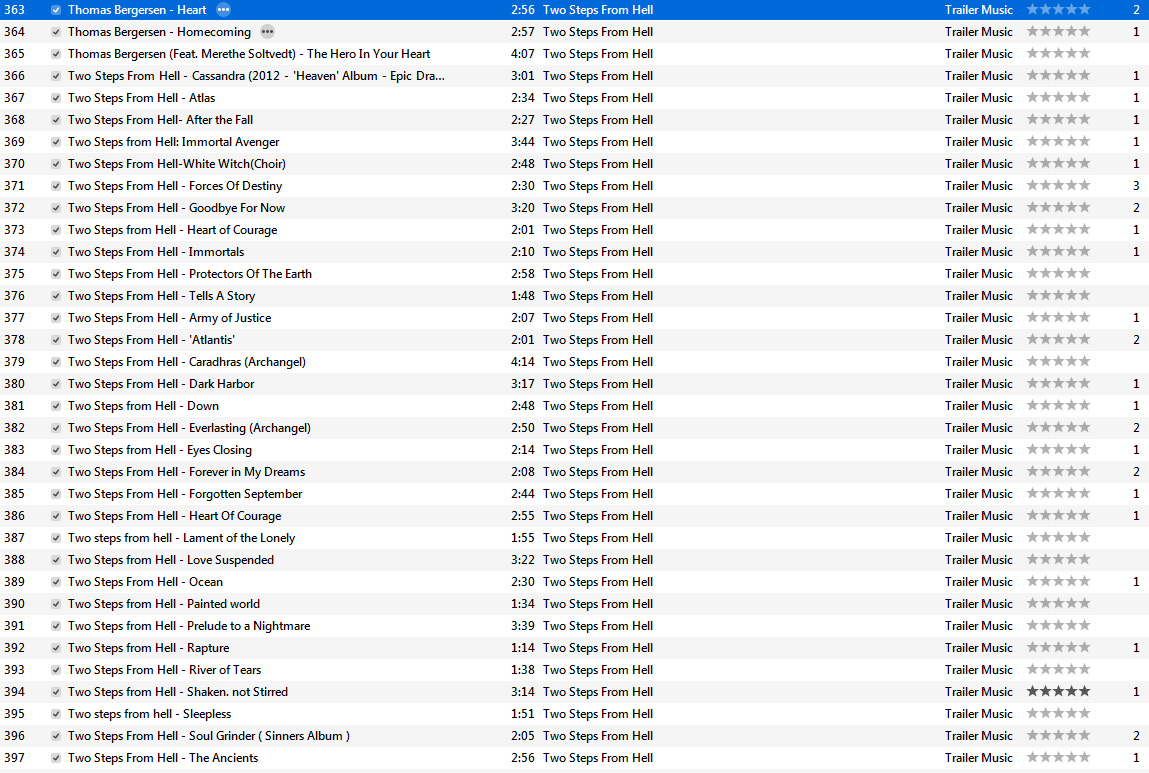Rate 'Immortal Avenger' three stars

coord(1057,141)
